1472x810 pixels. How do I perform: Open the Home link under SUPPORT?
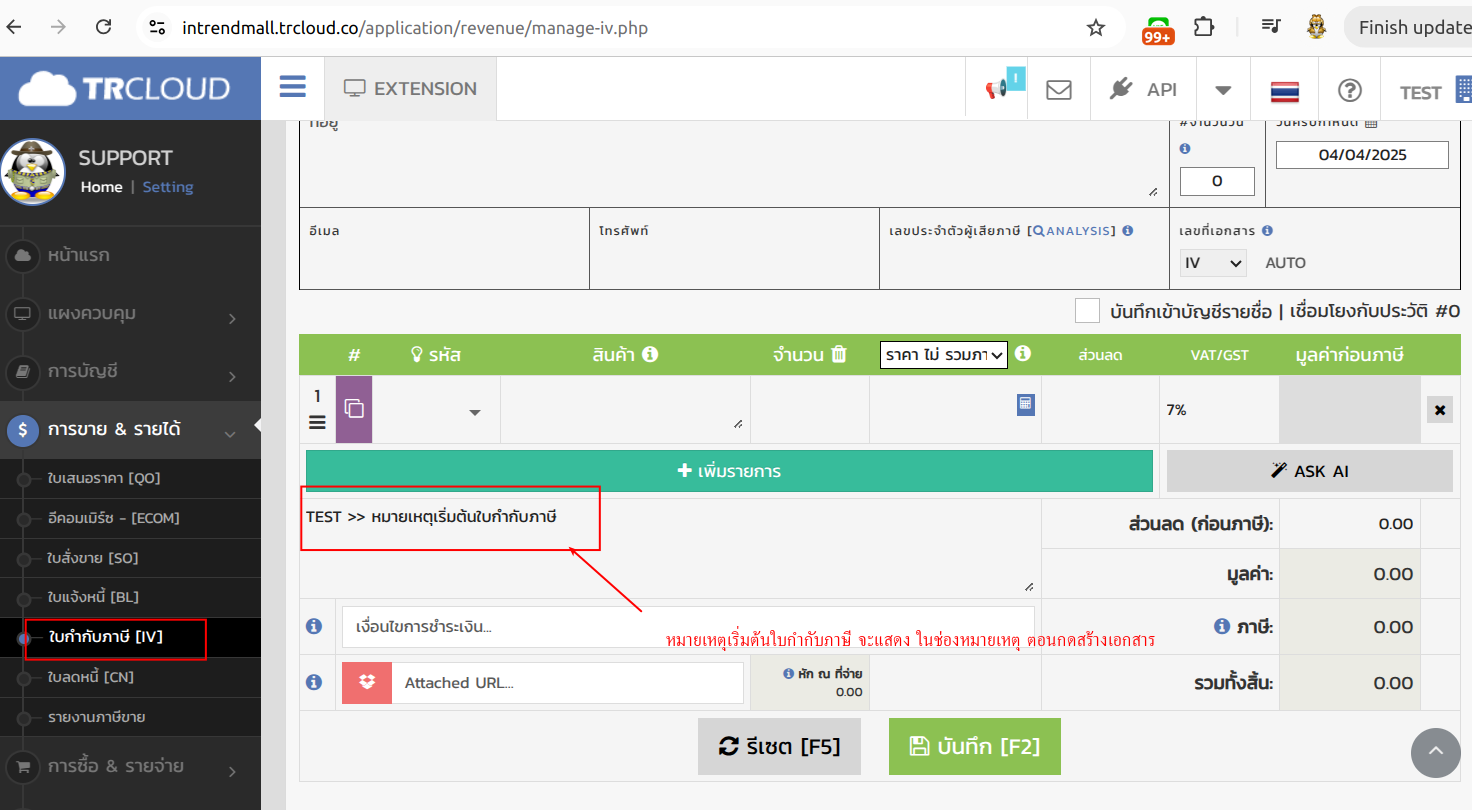point(102,187)
